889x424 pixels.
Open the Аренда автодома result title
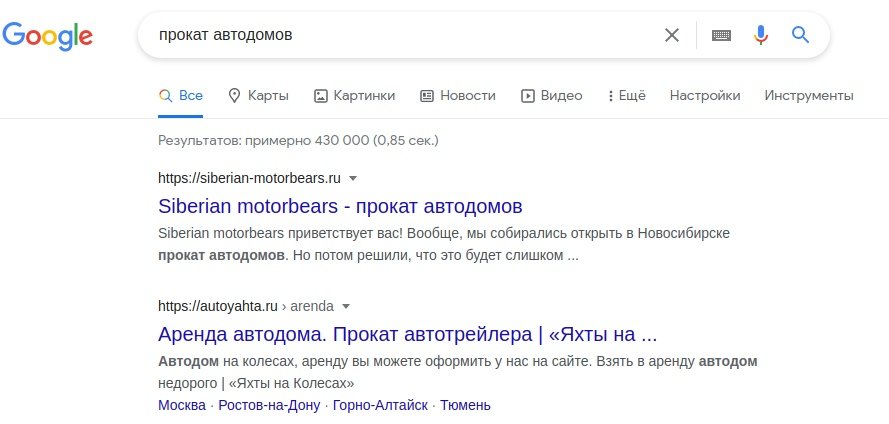[x=407, y=333]
